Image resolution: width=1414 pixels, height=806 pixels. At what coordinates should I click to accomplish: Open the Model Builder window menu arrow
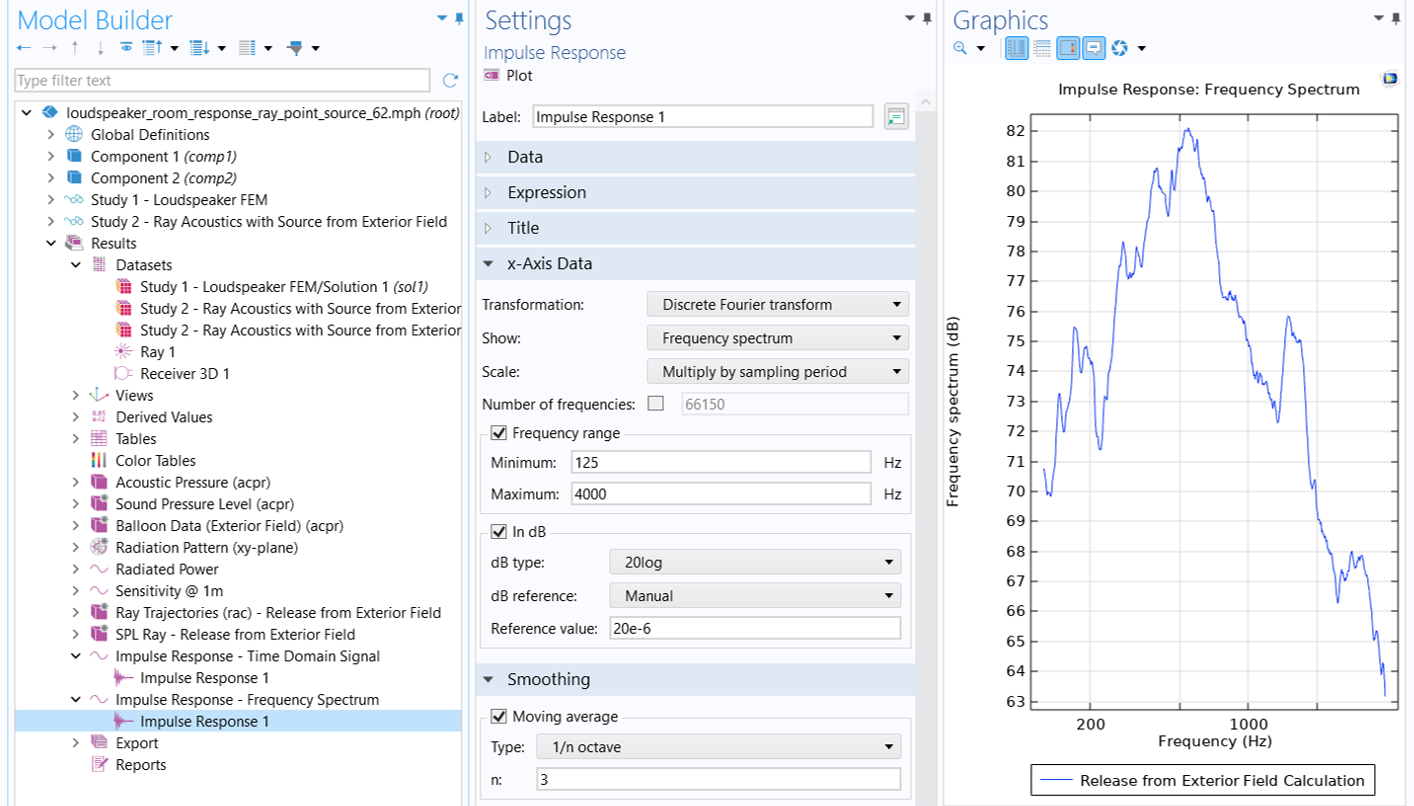442,18
